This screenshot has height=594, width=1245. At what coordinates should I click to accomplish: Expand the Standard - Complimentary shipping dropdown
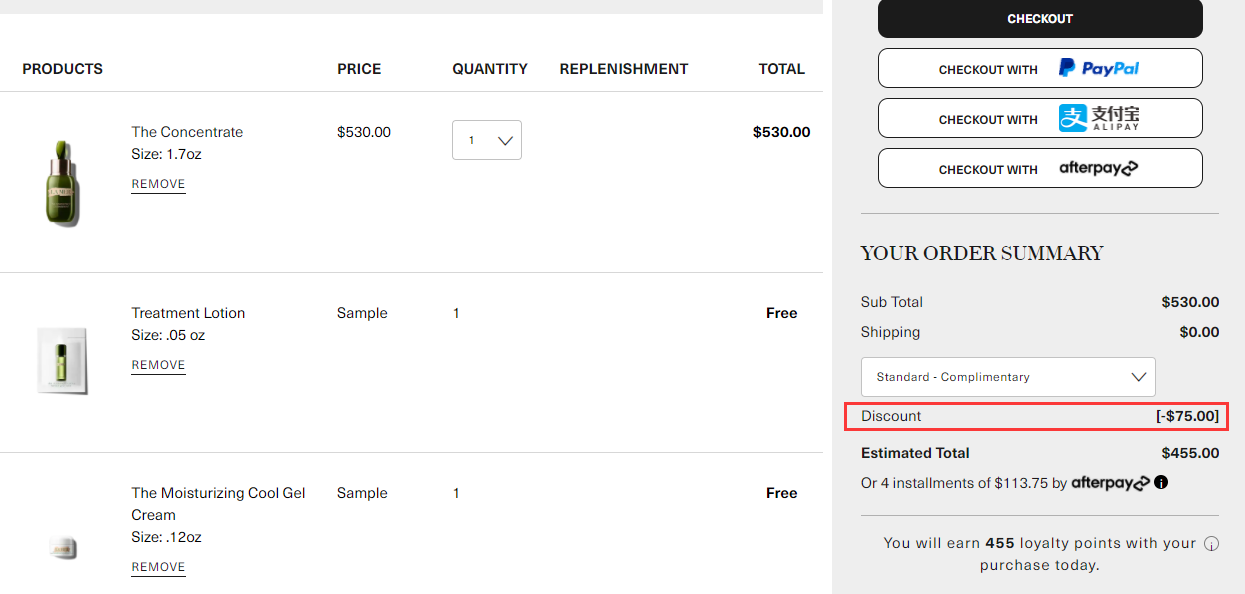[x=1008, y=377]
